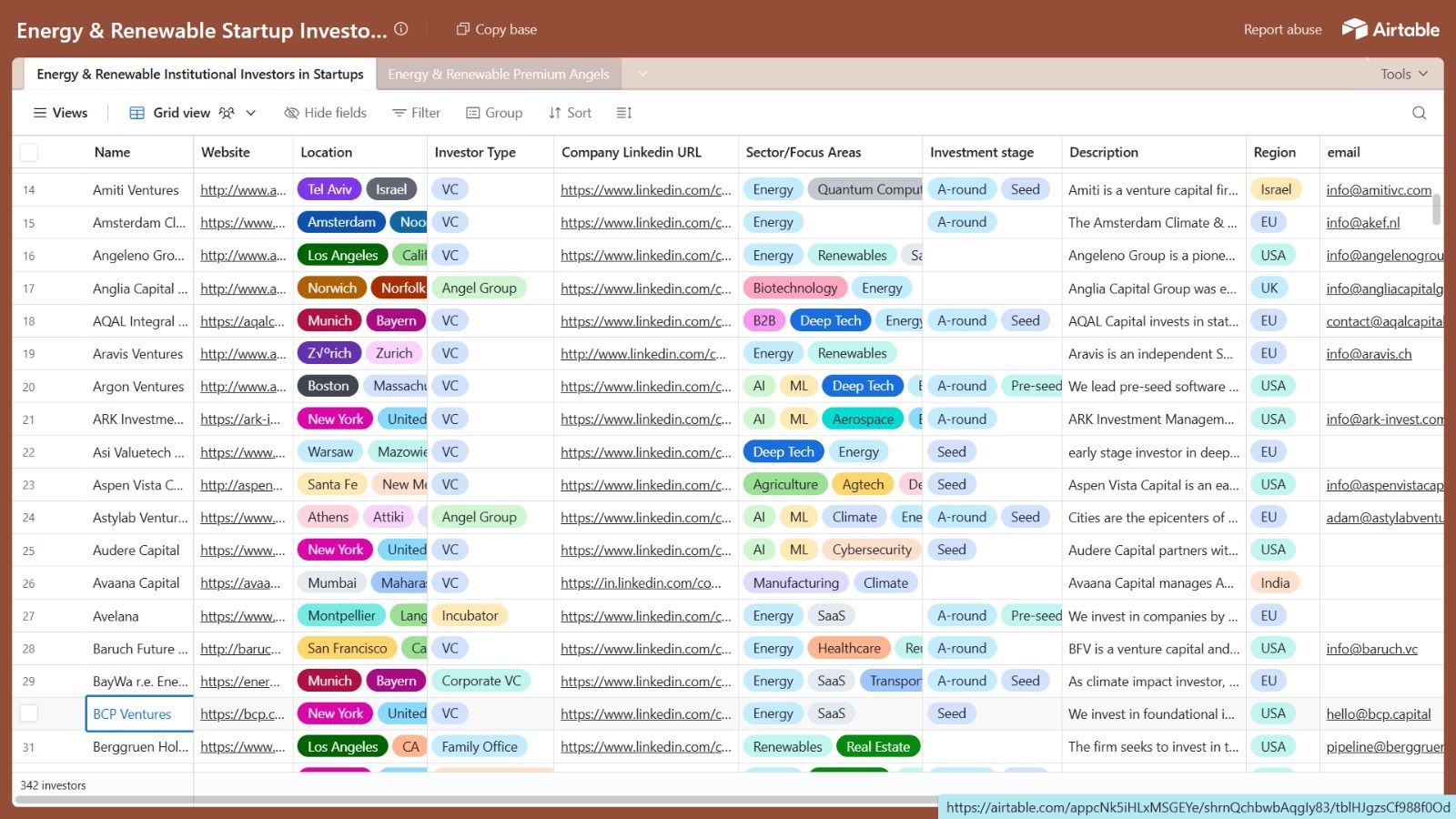Switch to Energy & Renewable Premium Angels tab
The height and width of the screenshot is (819, 1456).
[x=499, y=74]
